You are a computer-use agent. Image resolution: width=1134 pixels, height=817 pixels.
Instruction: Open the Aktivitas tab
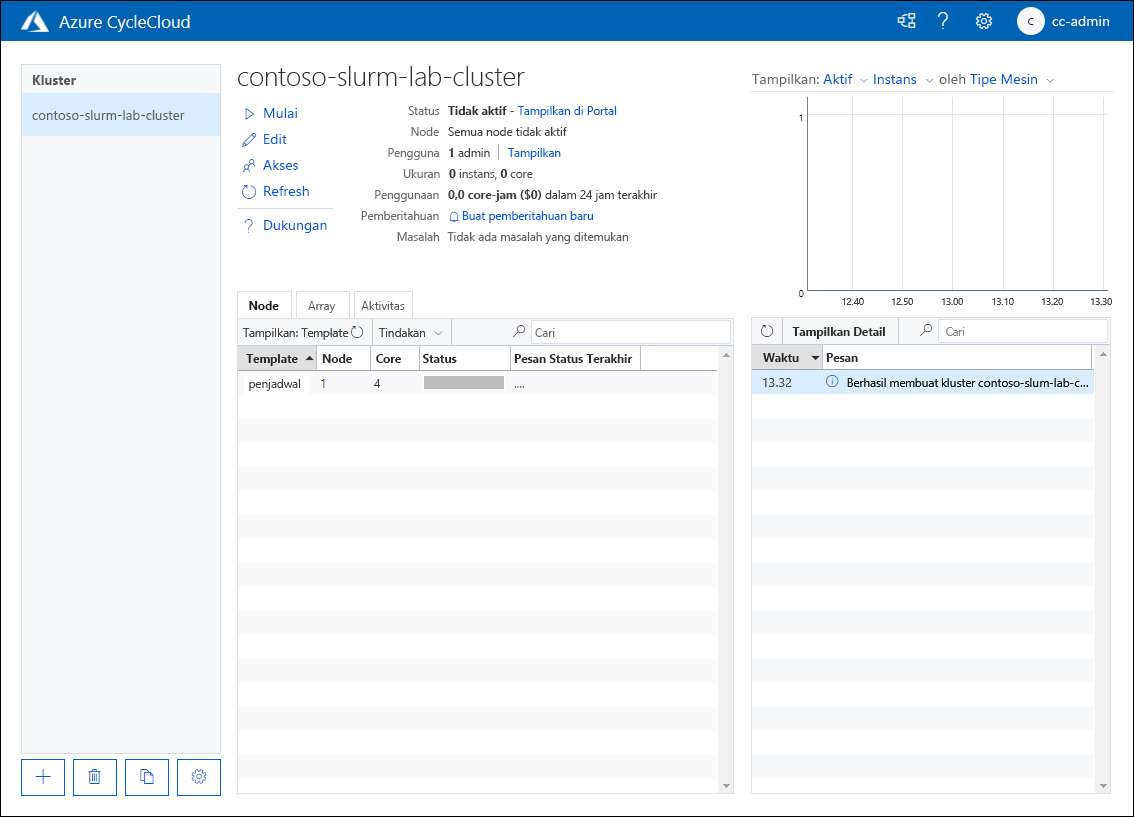[x=383, y=305]
